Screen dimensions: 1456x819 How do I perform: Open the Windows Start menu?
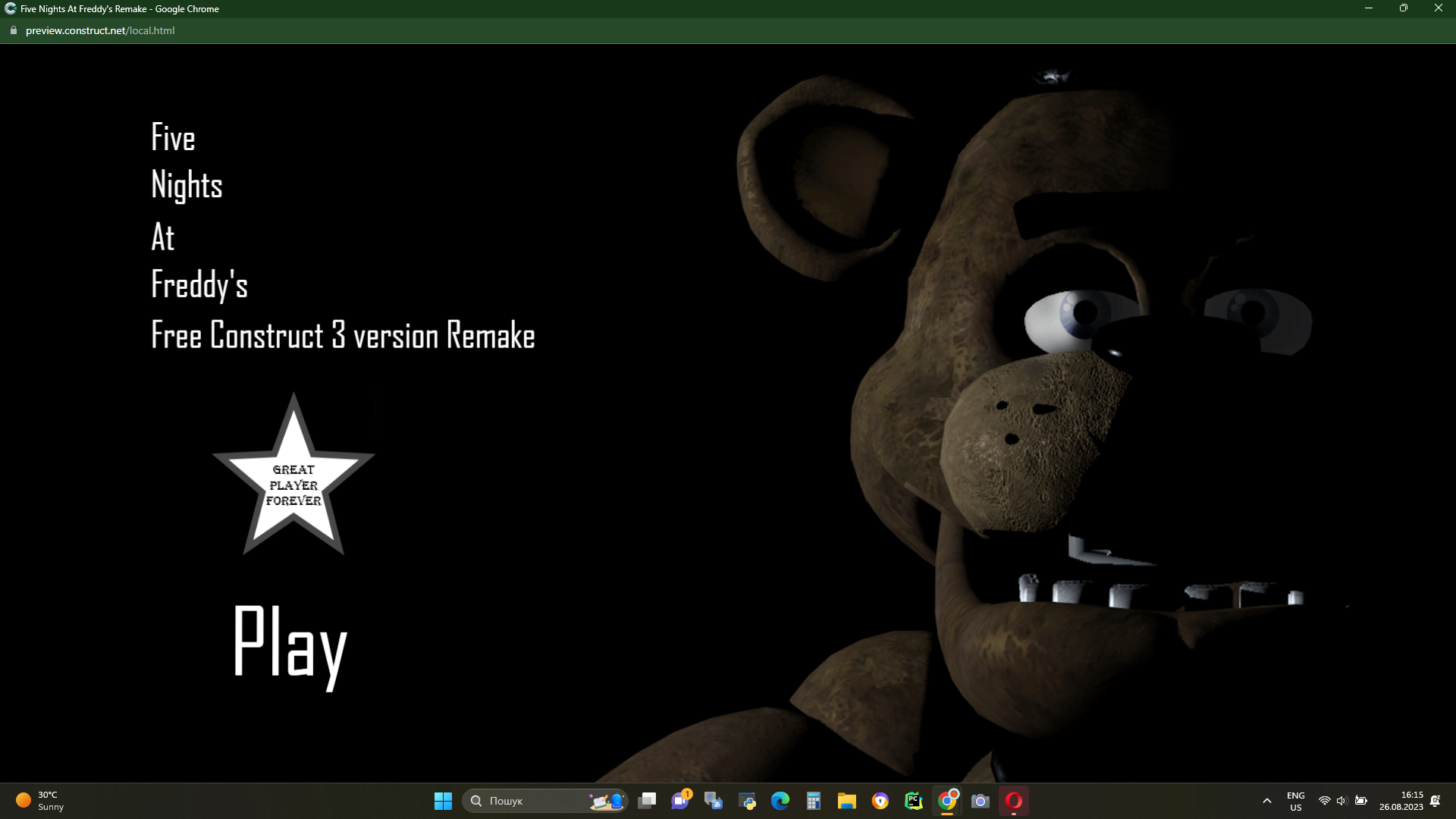443,801
